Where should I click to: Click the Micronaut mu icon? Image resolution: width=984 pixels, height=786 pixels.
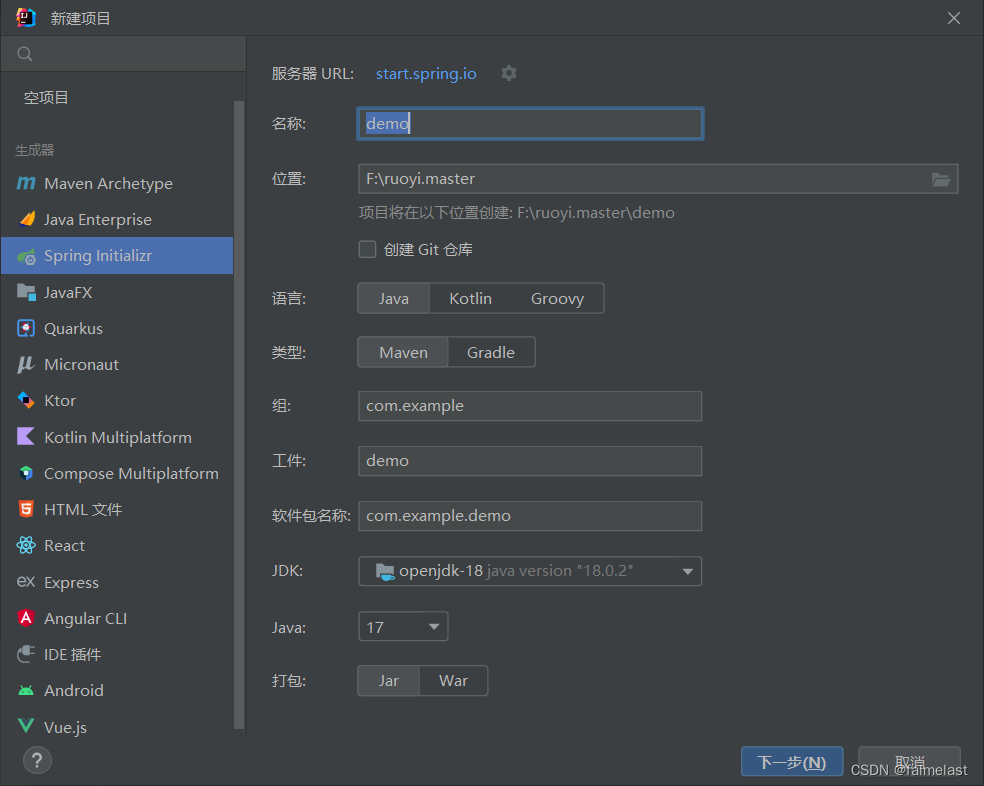pyautogui.click(x=26, y=365)
